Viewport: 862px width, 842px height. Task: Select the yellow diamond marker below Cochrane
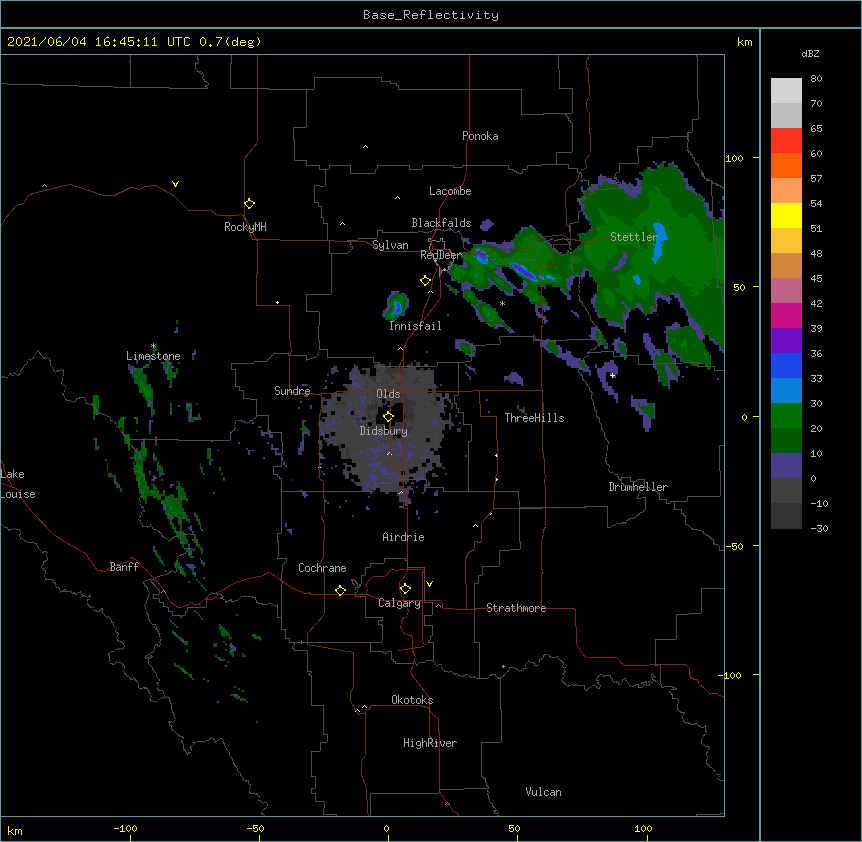(x=340, y=590)
